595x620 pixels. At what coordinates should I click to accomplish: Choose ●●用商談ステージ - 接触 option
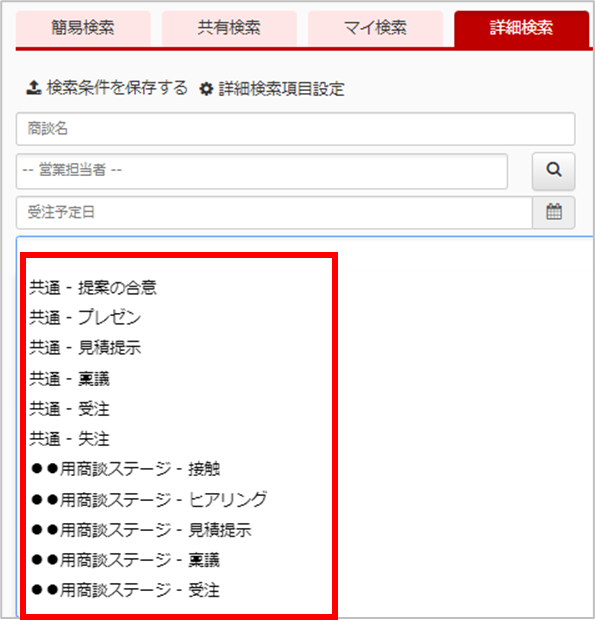[125, 469]
